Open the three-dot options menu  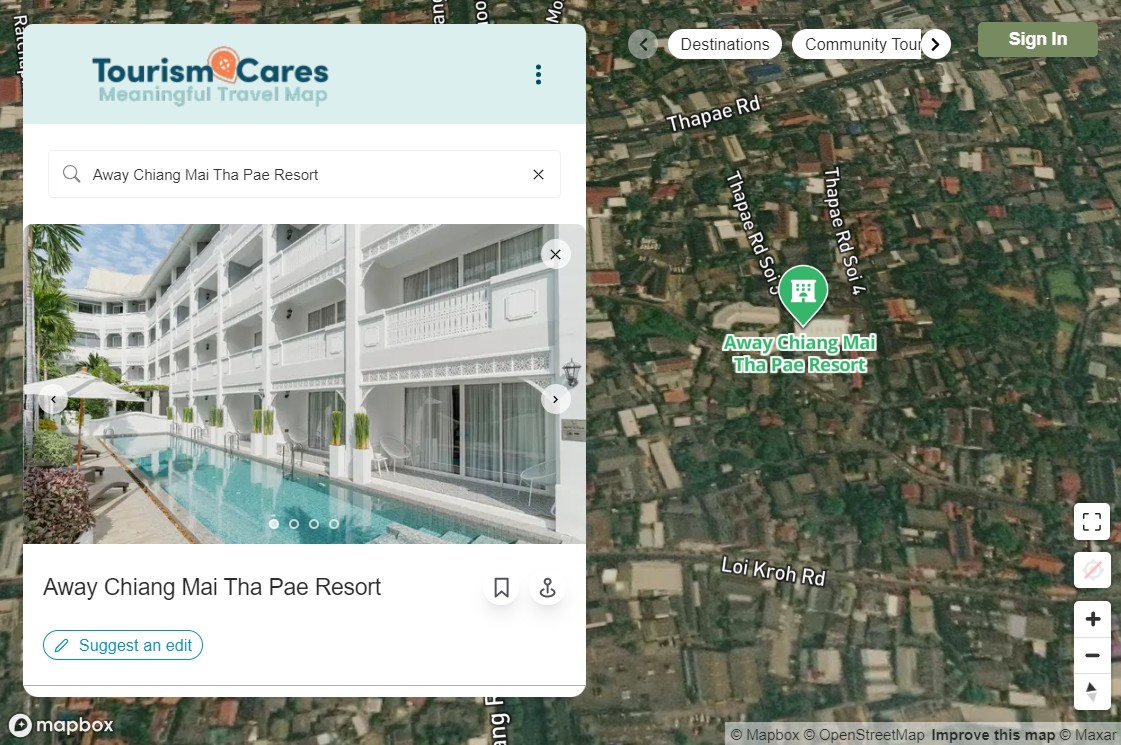[538, 74]
